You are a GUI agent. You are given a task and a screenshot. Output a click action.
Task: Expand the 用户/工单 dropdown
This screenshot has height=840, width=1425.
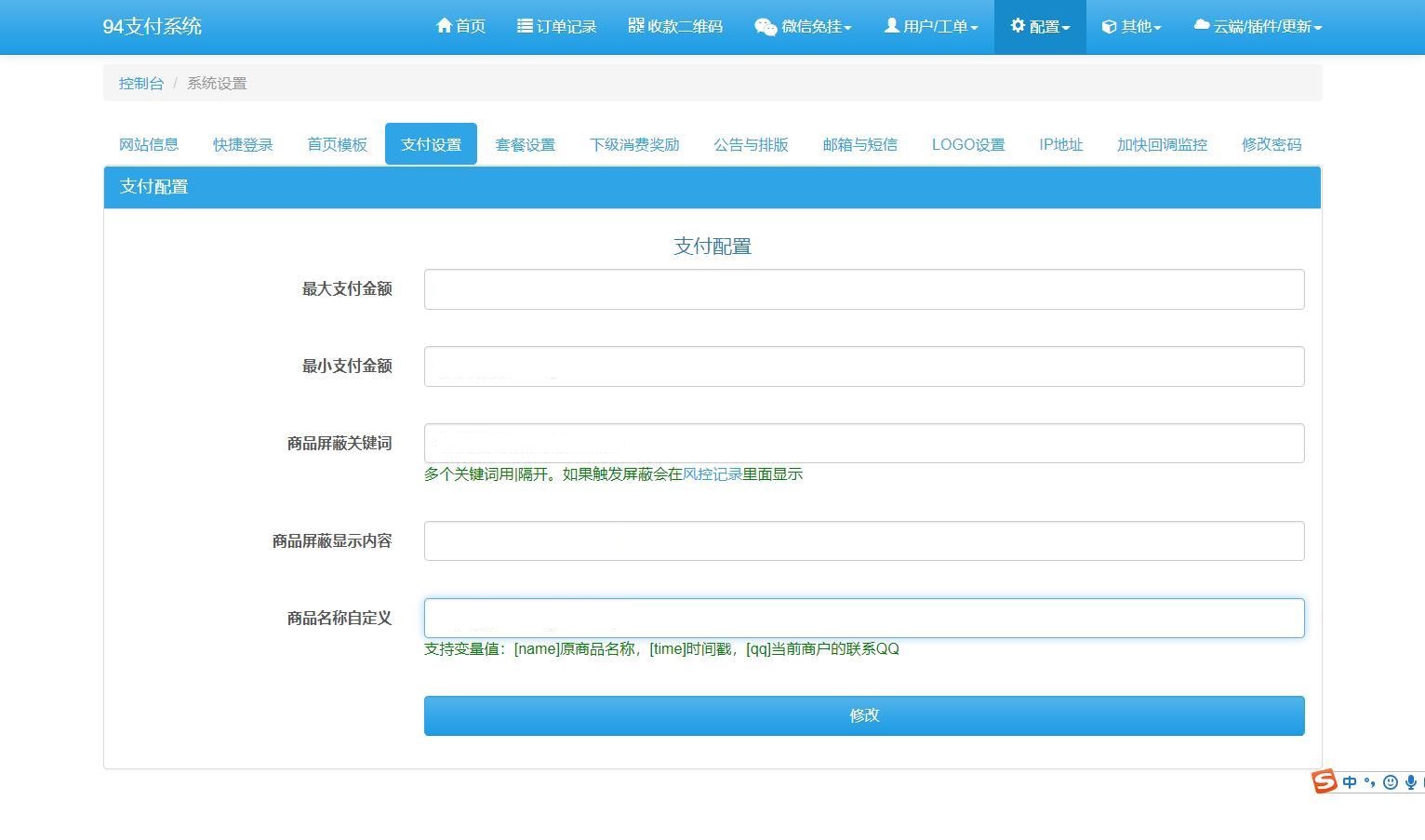tap(930, 26)
